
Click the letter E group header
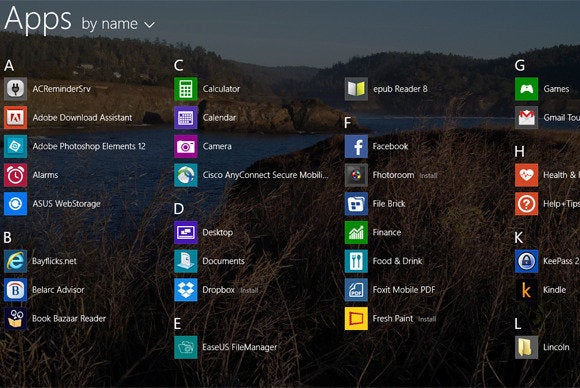pyautogui.click(x=178, y=324)
